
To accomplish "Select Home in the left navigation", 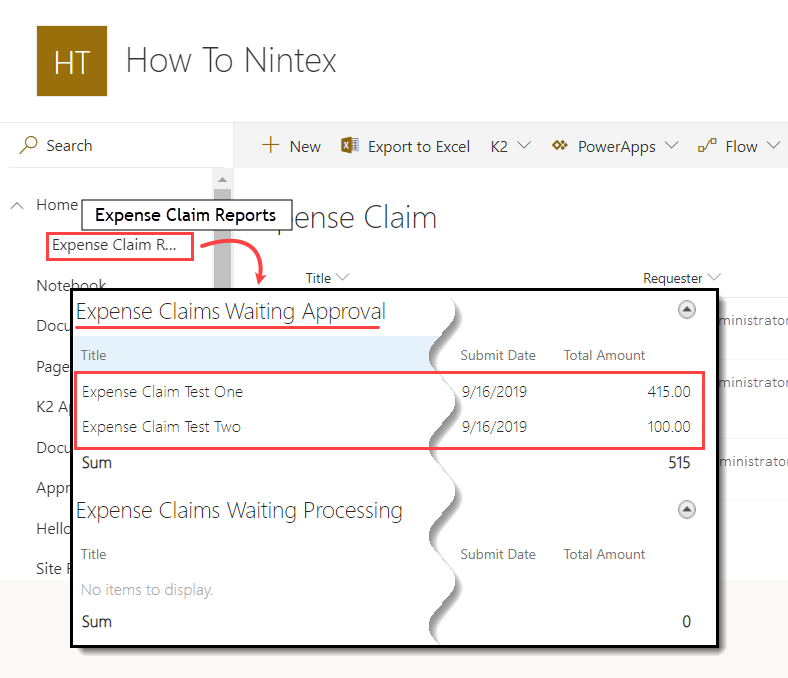I will 56,205.
